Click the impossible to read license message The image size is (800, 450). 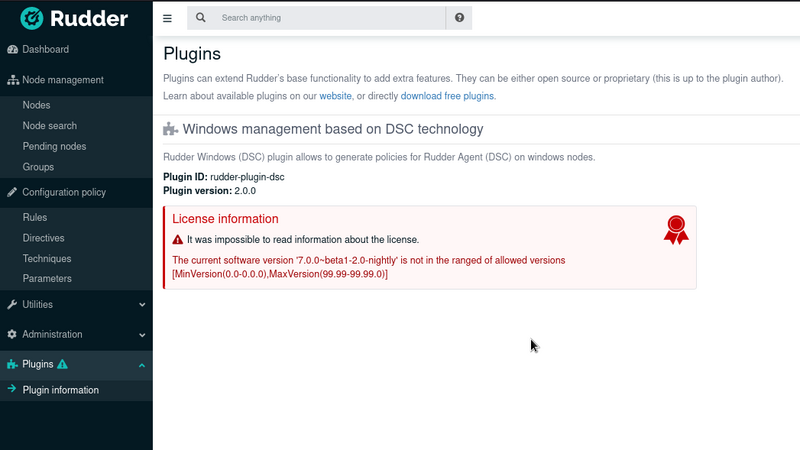(x=303, y=239)
